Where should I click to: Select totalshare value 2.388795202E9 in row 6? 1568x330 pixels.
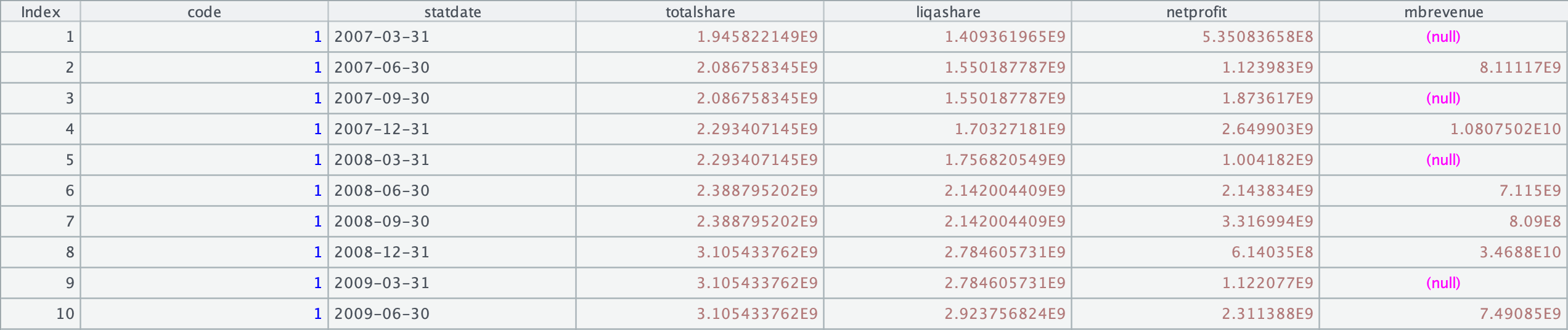tap(700, 191)
